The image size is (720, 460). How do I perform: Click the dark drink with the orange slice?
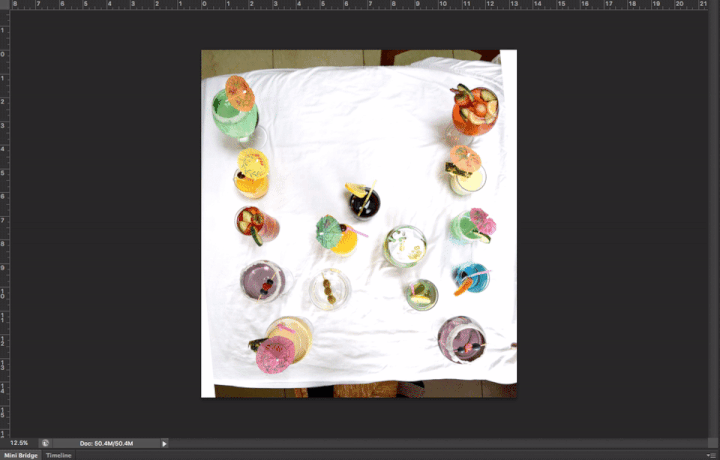363,202
